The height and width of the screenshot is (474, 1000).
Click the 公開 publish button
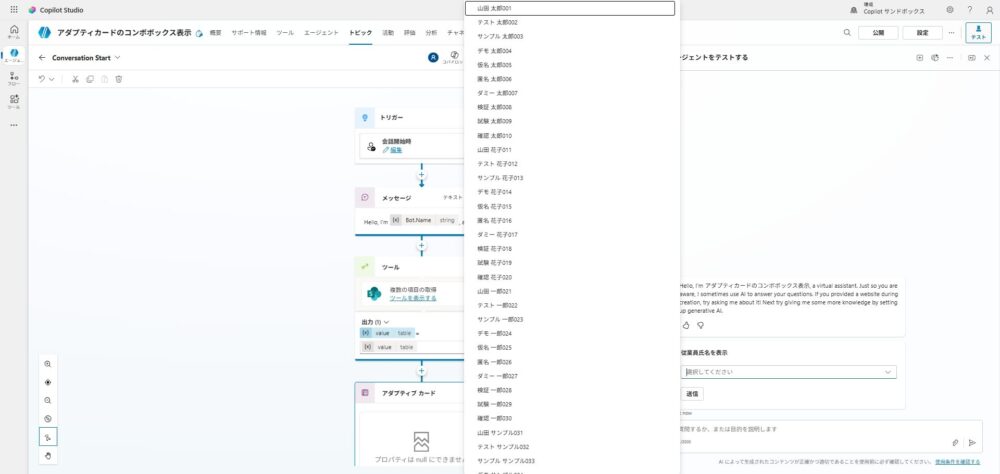click(x=878, y=32)
